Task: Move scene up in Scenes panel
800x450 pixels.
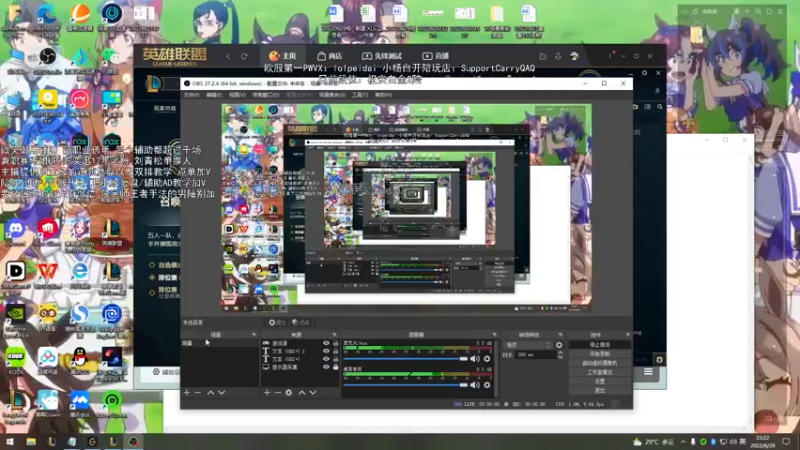Action: 210,392
